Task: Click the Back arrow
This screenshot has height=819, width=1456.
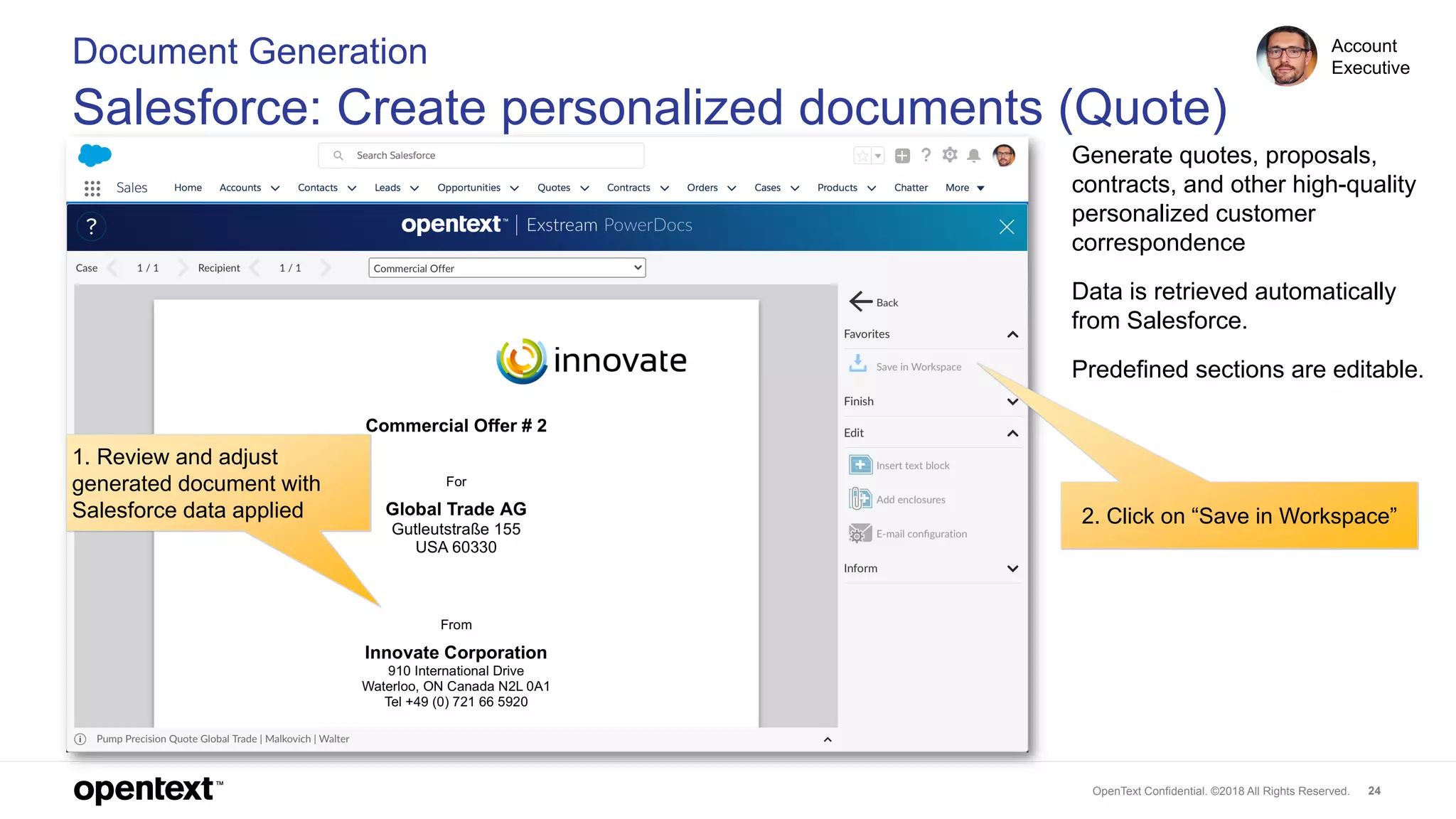Action: 860,301
